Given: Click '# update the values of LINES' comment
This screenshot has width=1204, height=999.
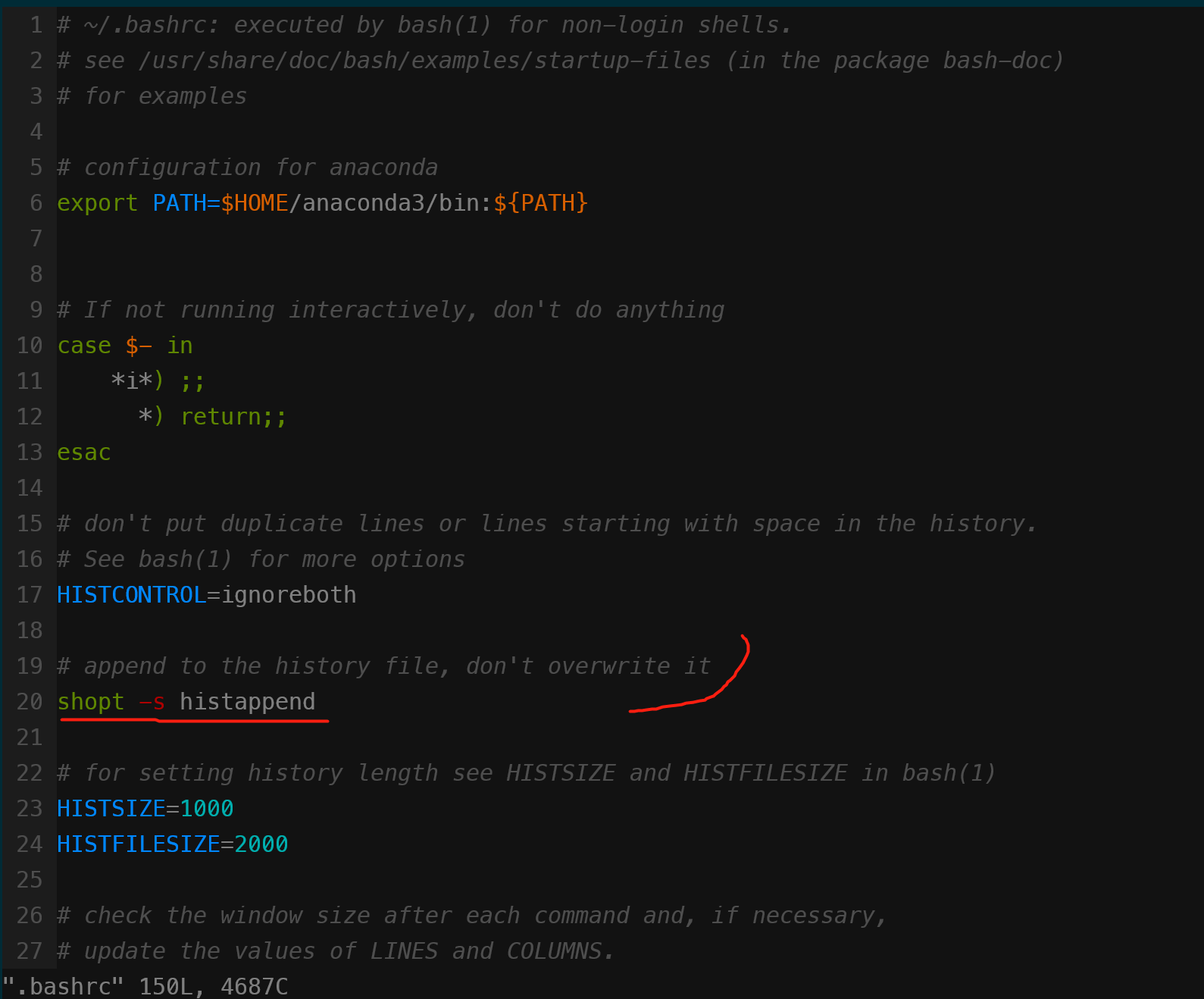Looking at the screenshot, I should coord(248,951).
